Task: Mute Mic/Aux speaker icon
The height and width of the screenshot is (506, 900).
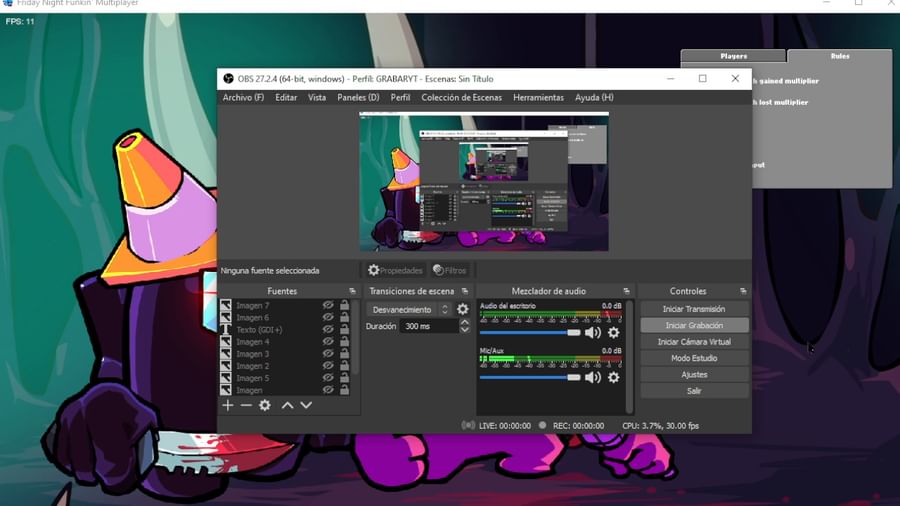Action: (x=593, y=377)
